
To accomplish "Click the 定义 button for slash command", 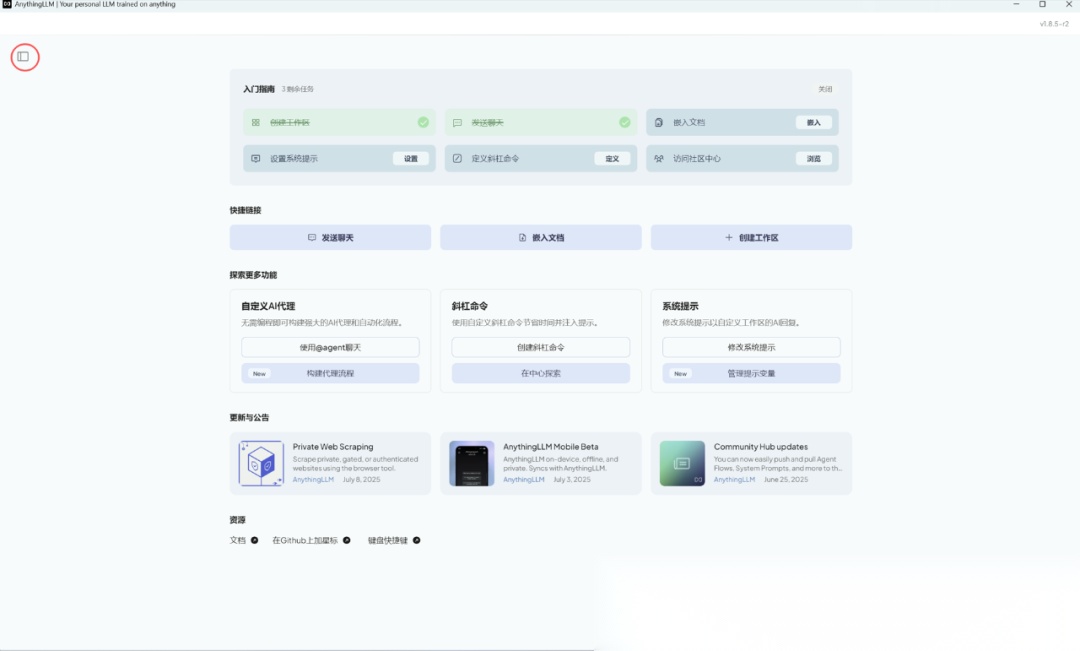I will (612, 158).
